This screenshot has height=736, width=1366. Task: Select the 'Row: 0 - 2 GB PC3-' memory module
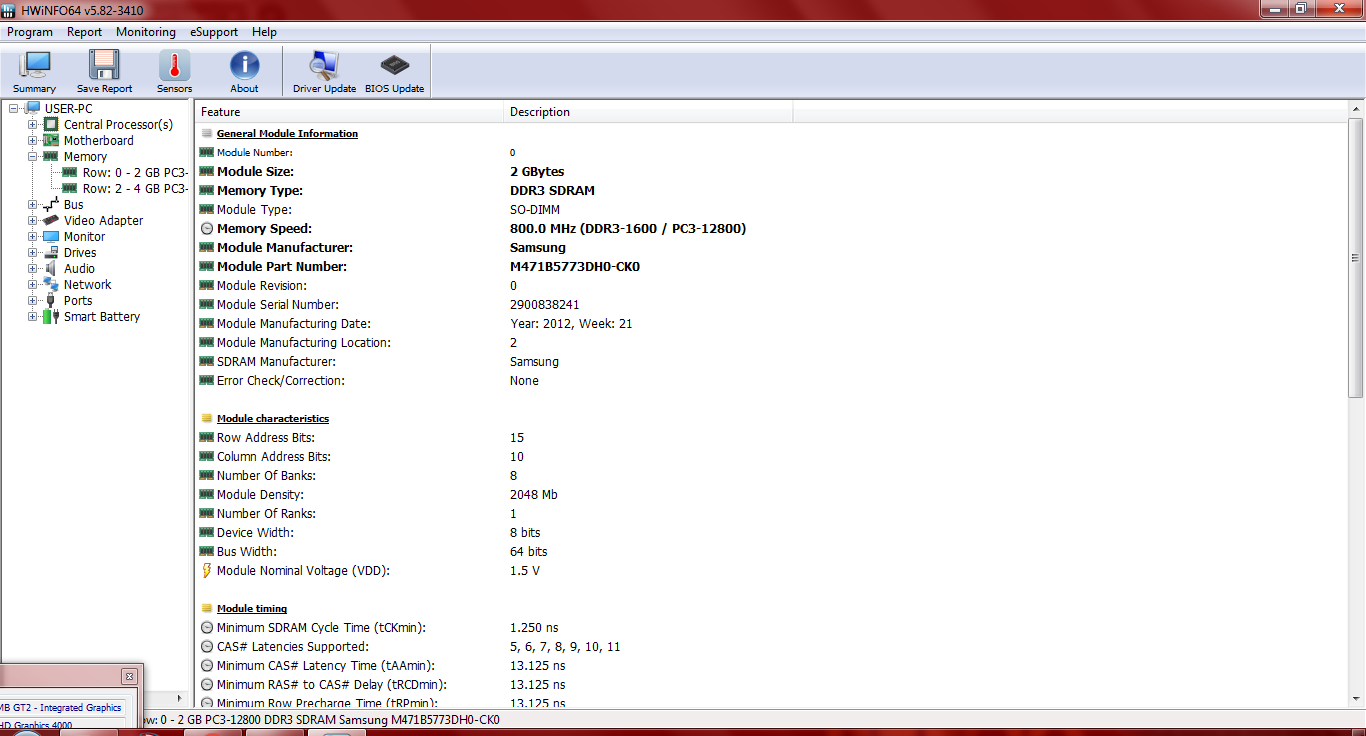point(136,172)
